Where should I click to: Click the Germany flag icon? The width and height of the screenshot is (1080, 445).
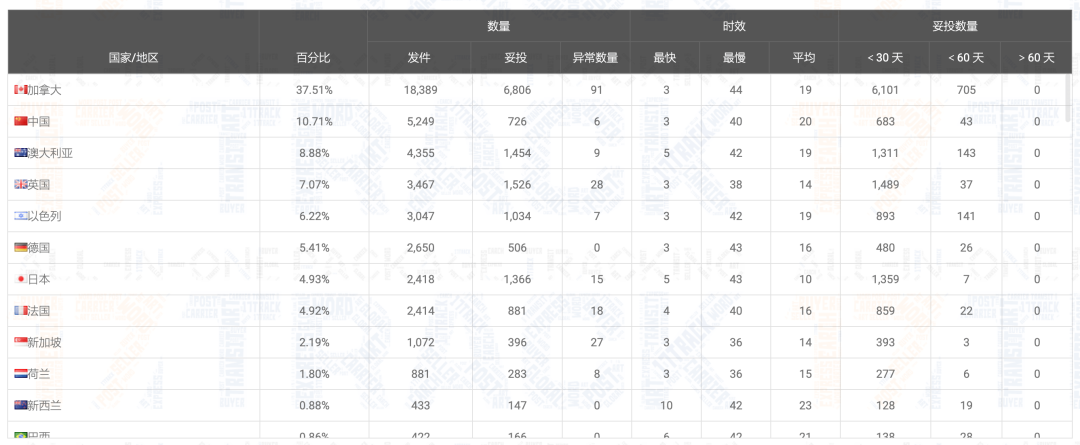[21, 247]
